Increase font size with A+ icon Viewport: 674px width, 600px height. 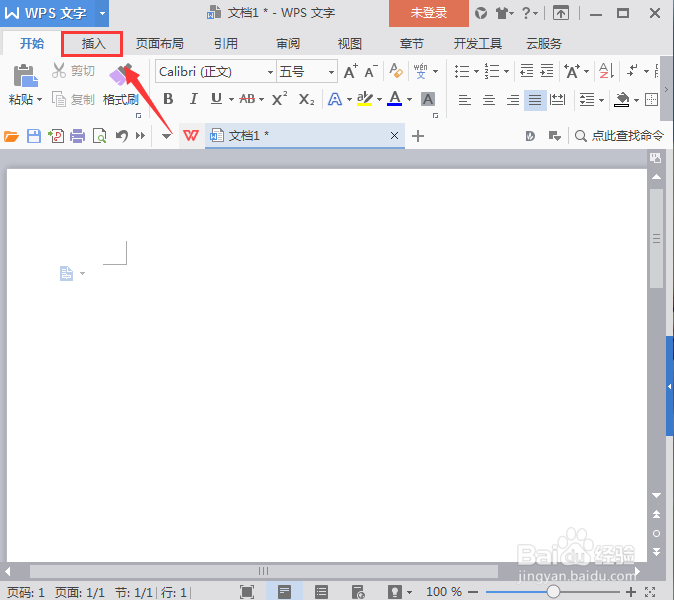(350, 71)
